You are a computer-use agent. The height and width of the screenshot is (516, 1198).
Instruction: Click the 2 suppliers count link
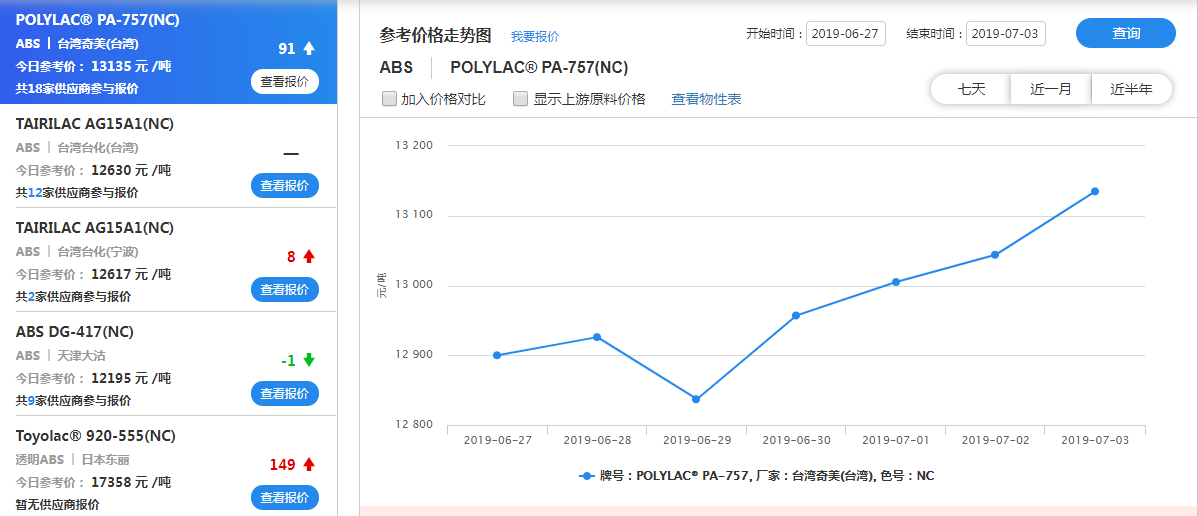(x=31, y=297)
